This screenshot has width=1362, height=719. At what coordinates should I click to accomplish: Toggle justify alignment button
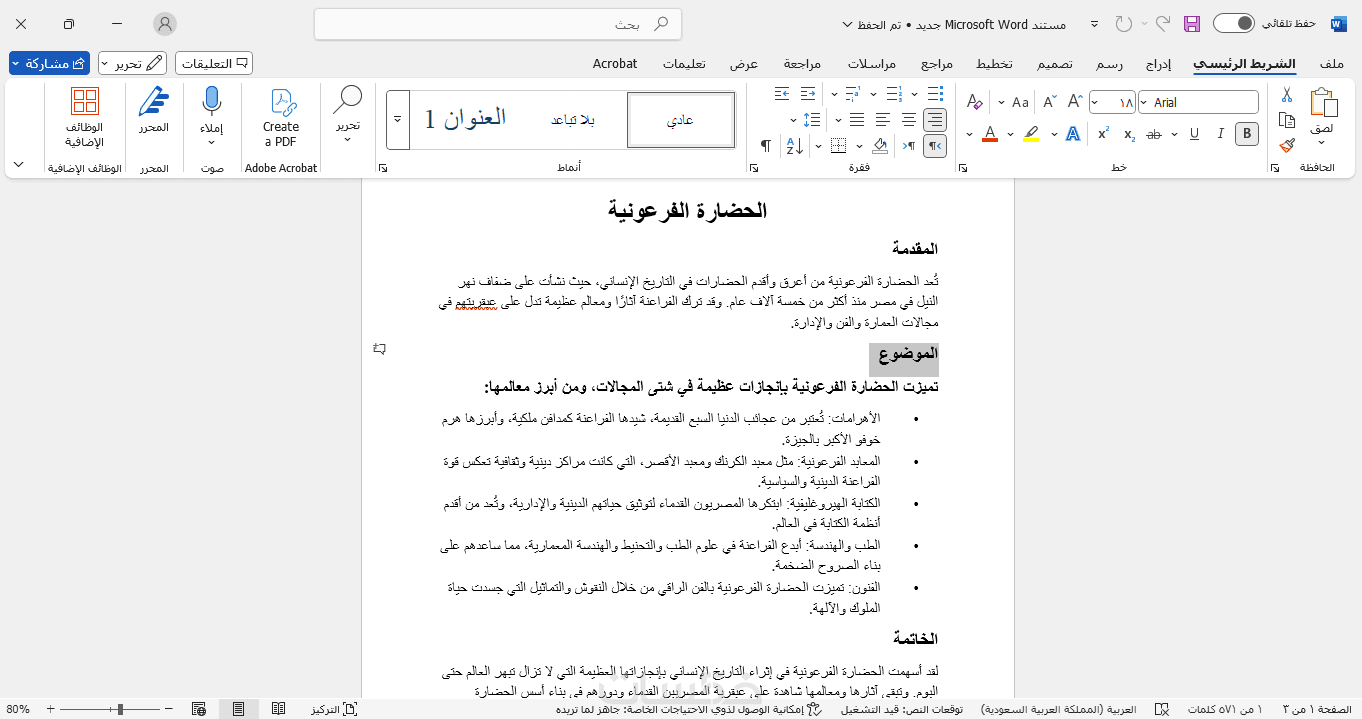(x=857, y=120)
